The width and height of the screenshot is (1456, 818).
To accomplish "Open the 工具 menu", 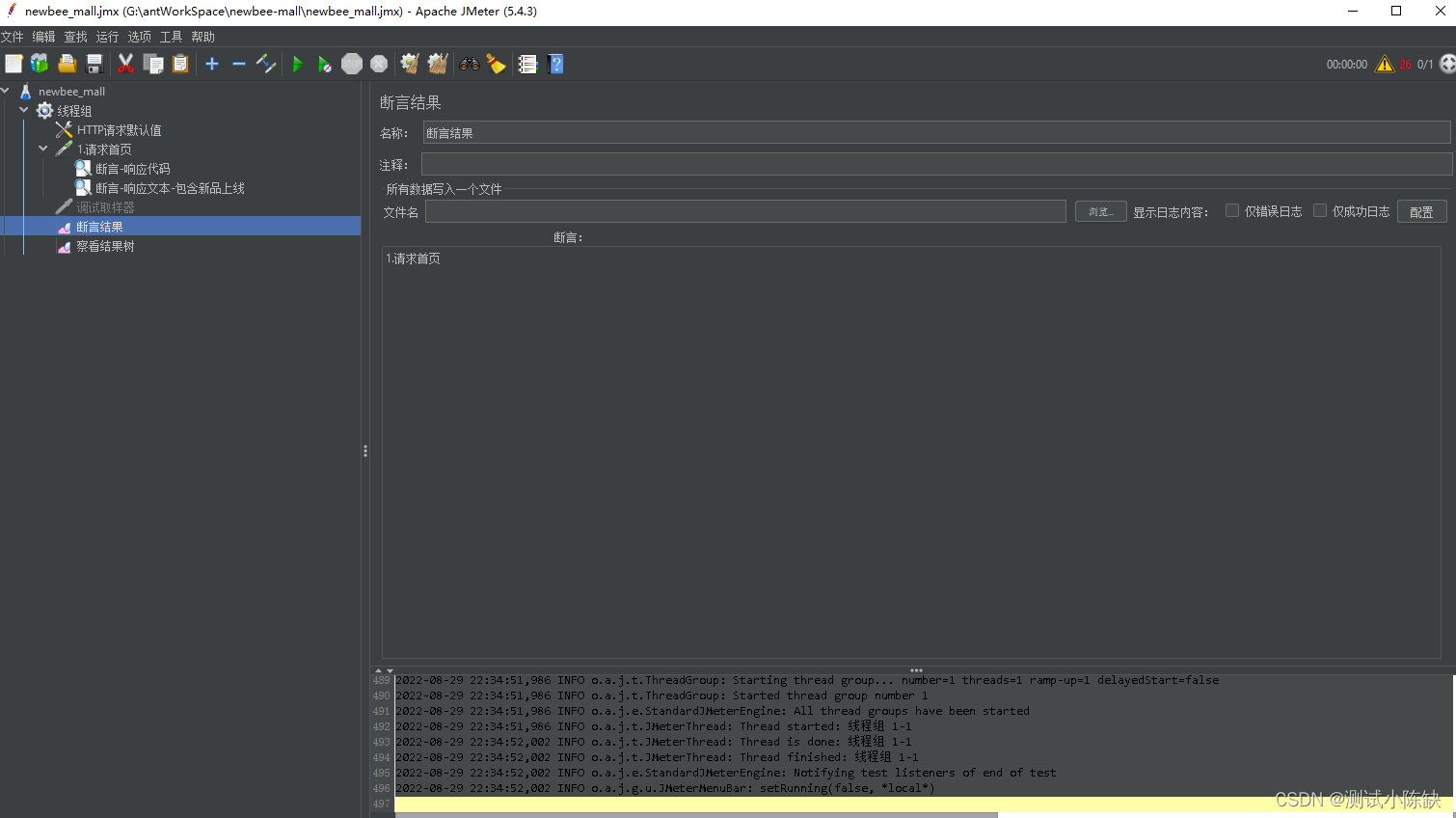I will tap(171, 37).
